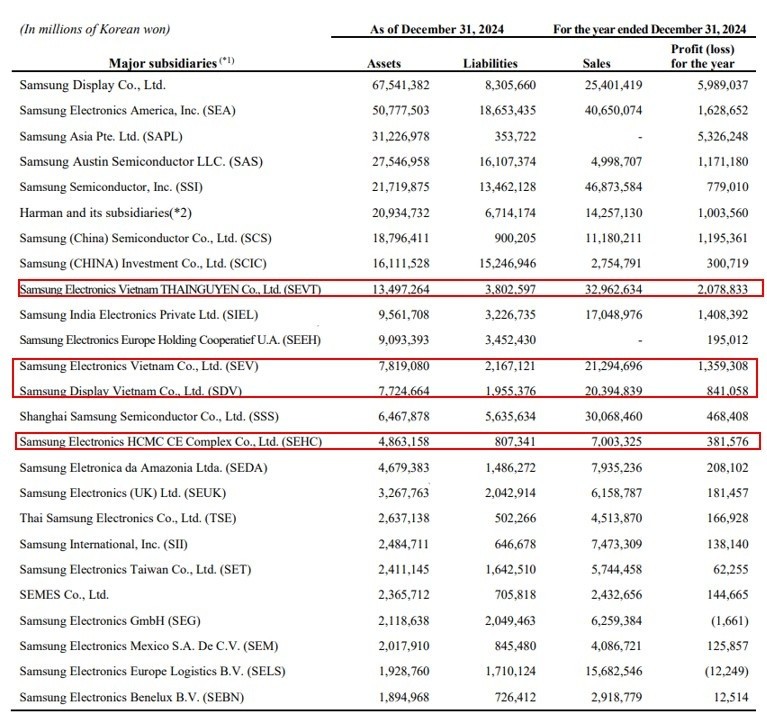The image size is (767, 719).
Task: Click 'Samsung (CHINA) Investment Co., Ltd. (SCIC)' name
Action: click(x=143, y=264)
